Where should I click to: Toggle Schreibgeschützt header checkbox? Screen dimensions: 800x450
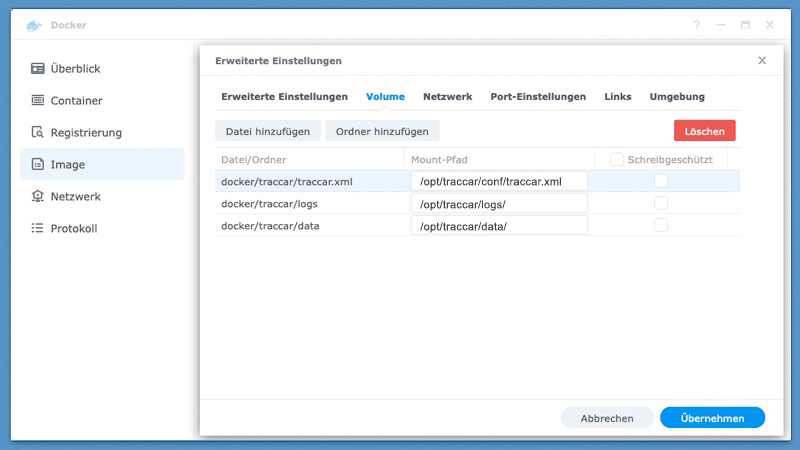pyautogui.click(x=617, y=160)
